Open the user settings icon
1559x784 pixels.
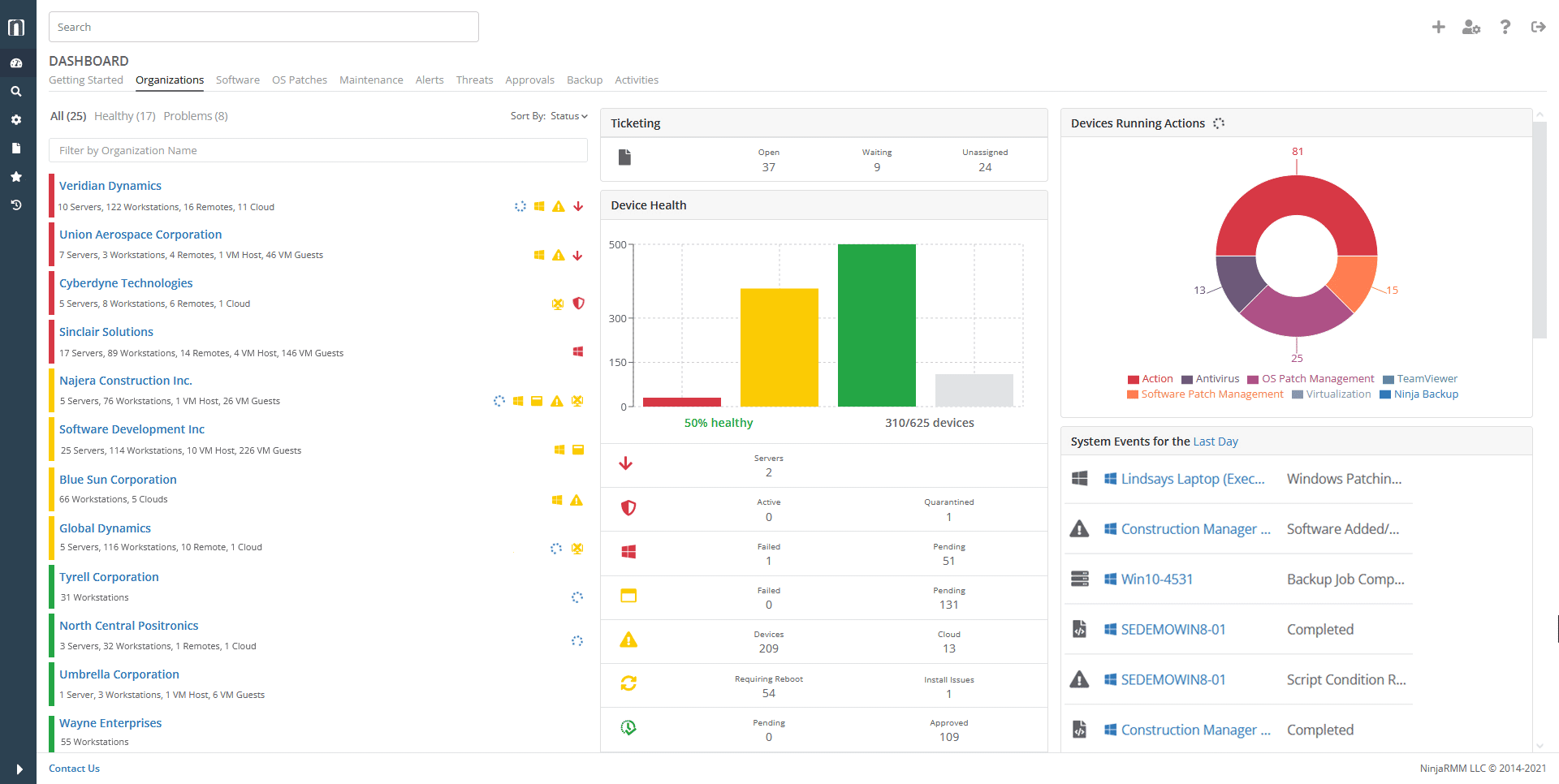1471,27
